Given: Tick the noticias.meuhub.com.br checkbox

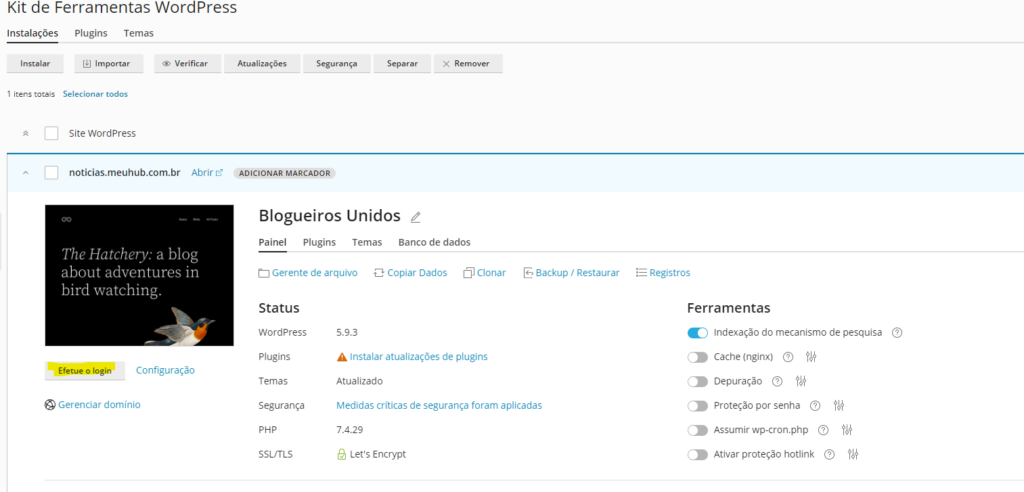Looking at the screenshot, I should point(52,173).
